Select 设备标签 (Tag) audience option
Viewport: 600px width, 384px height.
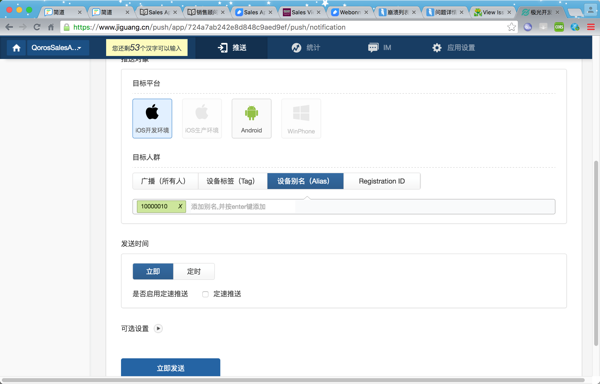[x=233, y=181]
